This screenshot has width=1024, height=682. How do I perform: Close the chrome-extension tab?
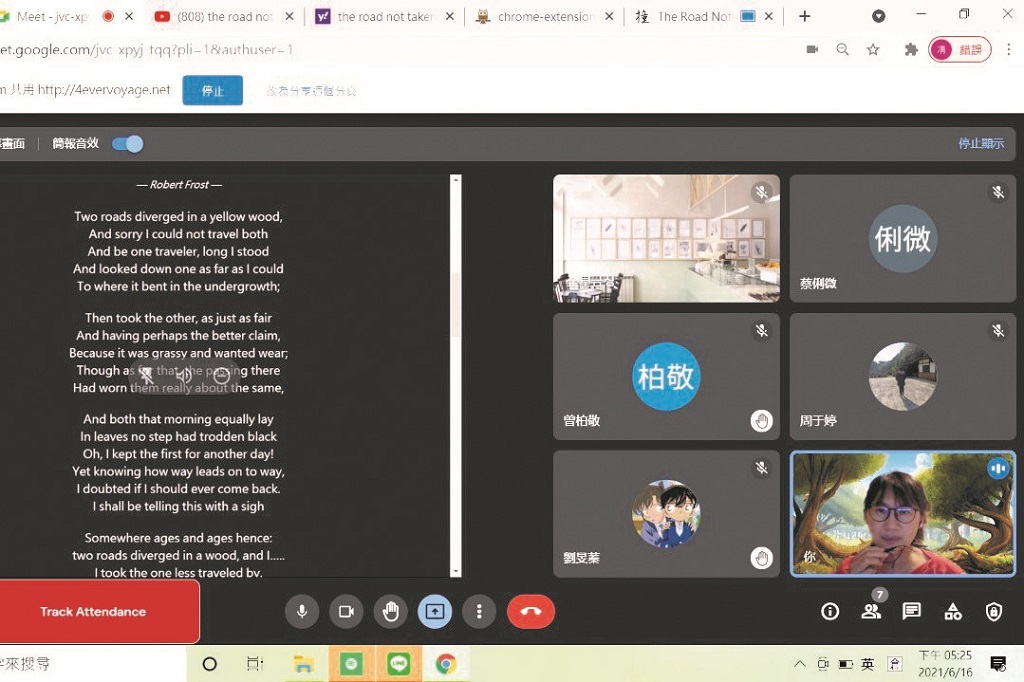[609, 16]
